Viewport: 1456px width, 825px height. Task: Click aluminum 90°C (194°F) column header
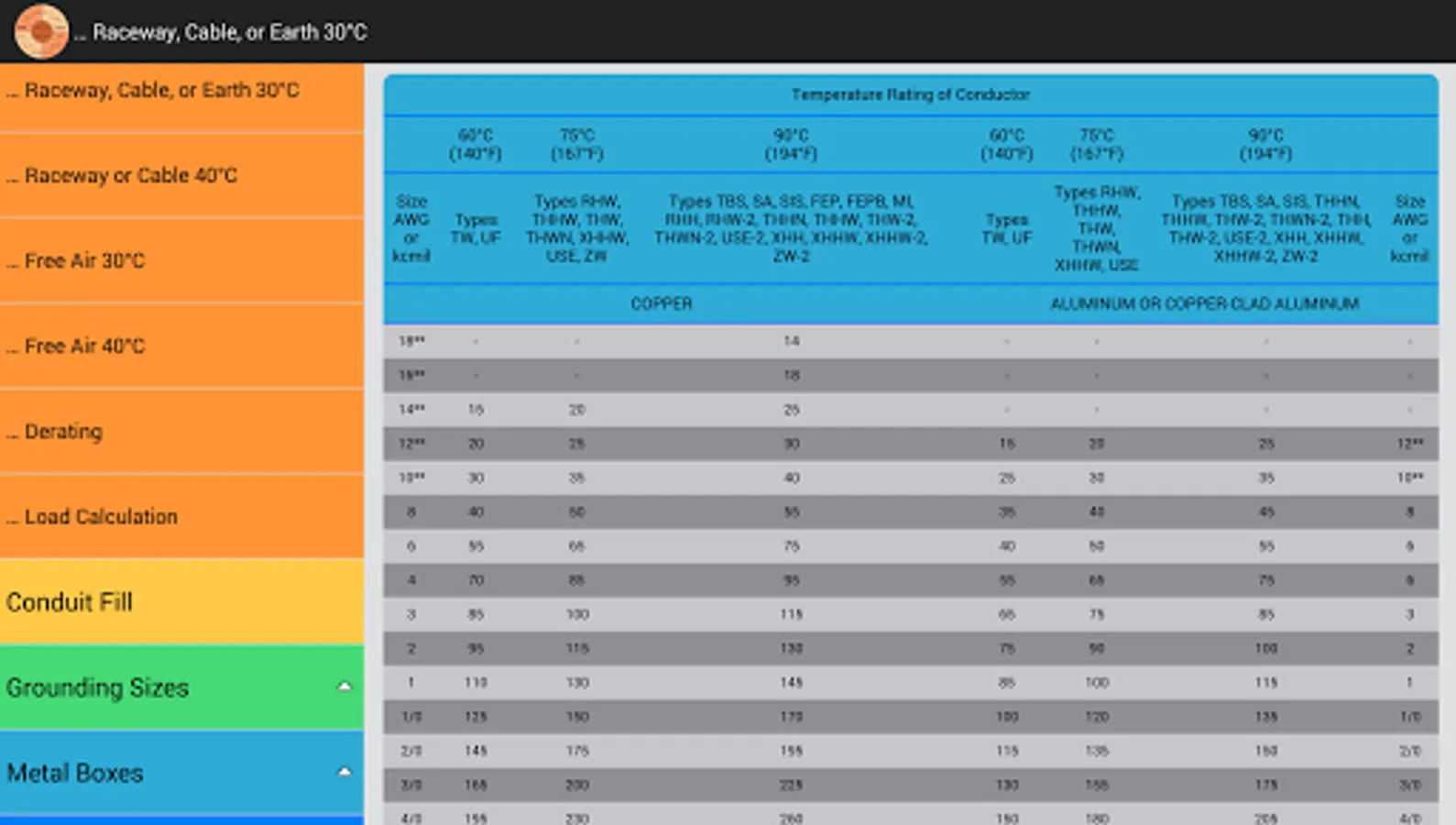[1265, 144]
